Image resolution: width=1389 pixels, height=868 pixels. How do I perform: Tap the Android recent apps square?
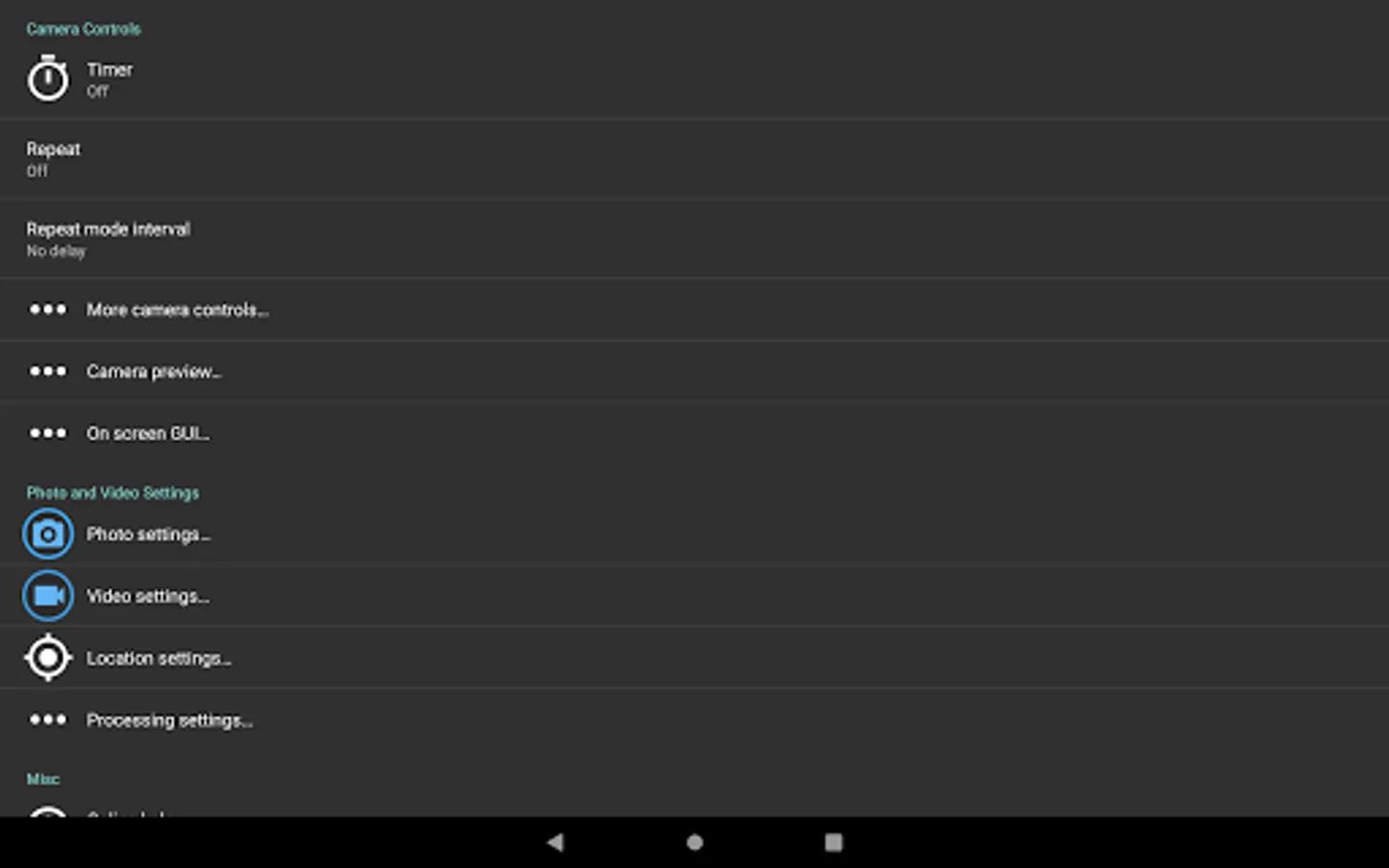coord(833,842)
